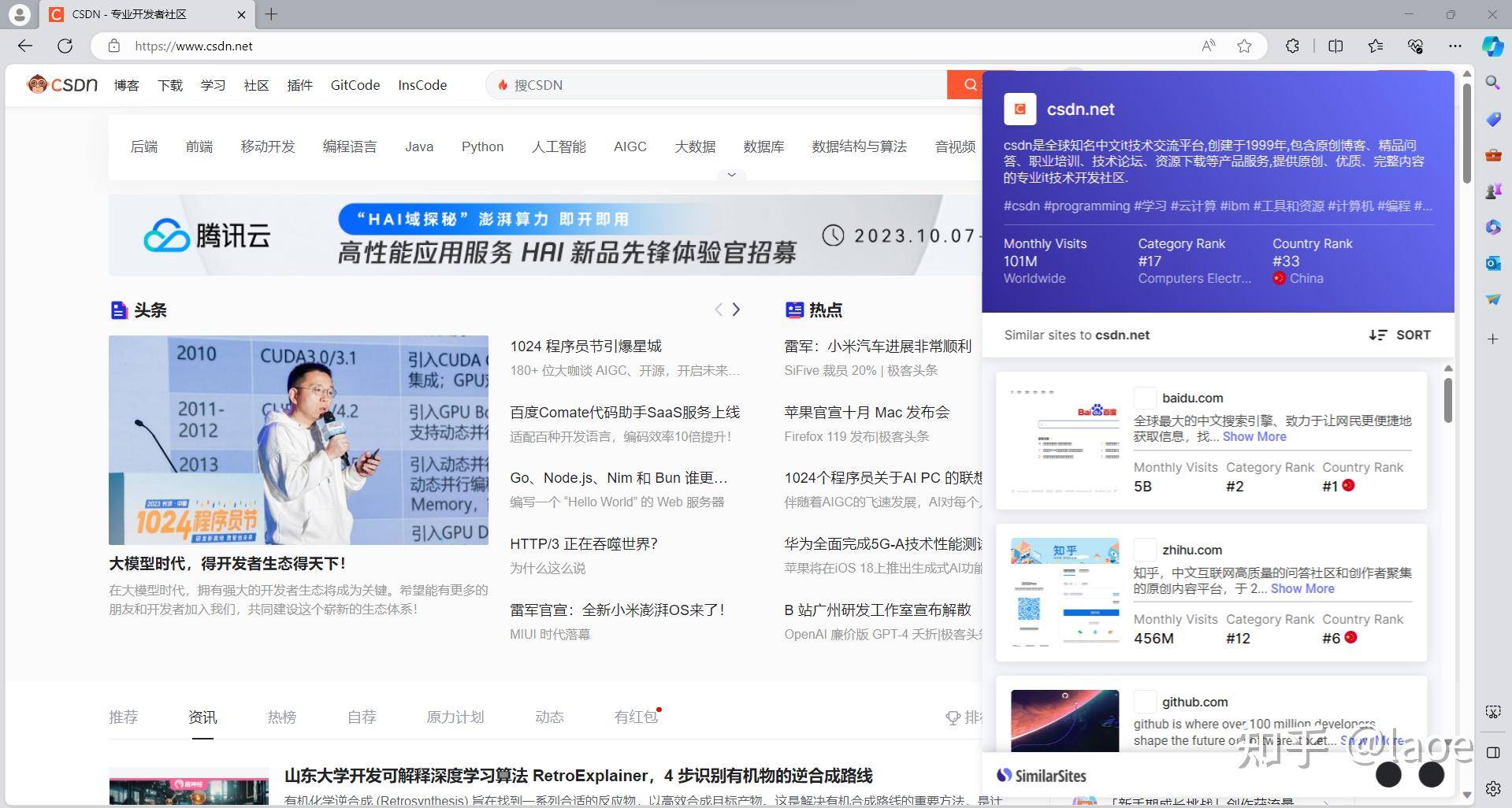Open 下载 in CSDN top menu
This screenshot has width=1512, height=808.
[170, 85]
